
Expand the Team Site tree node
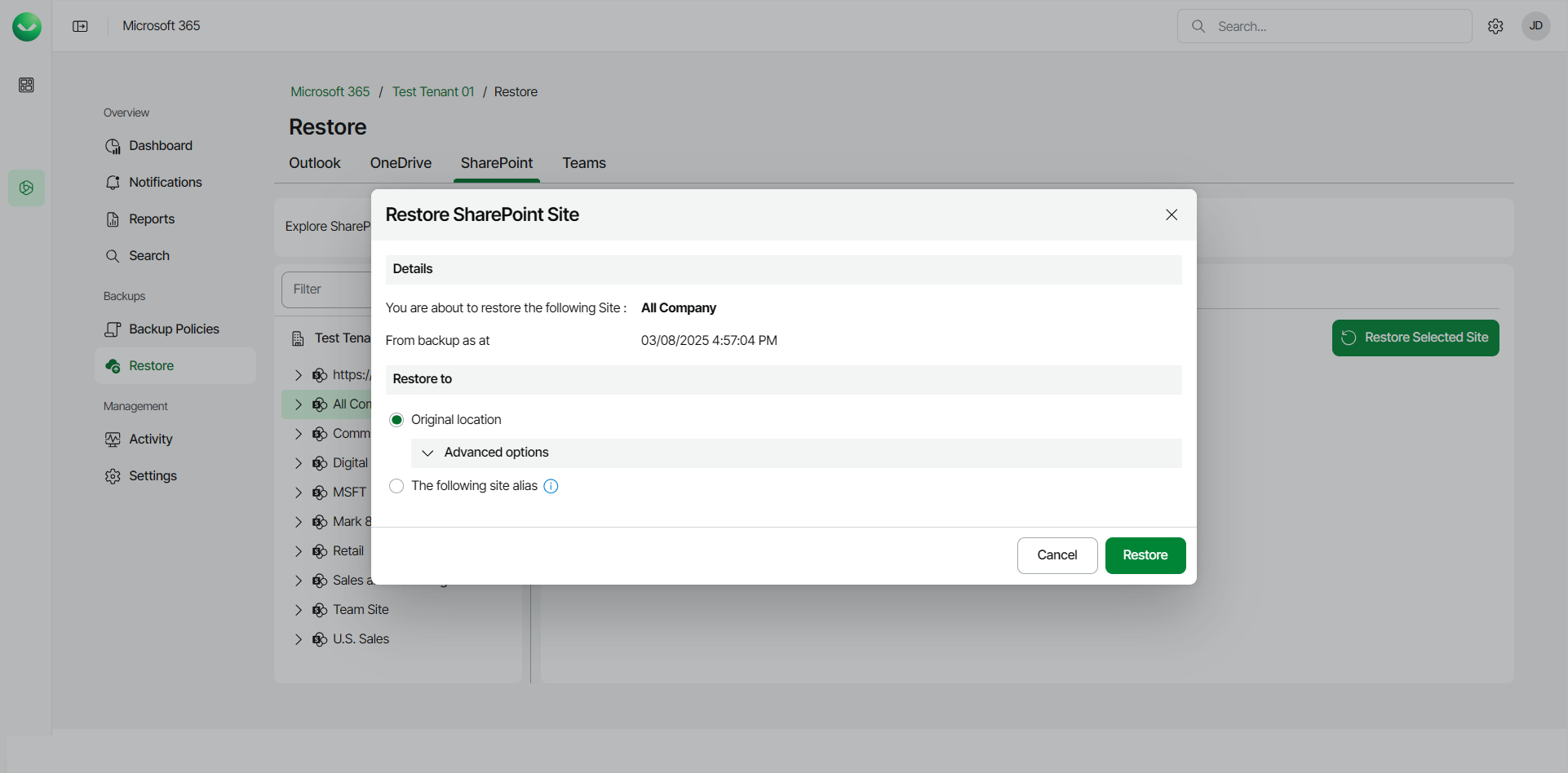click(x=299, y=610)
